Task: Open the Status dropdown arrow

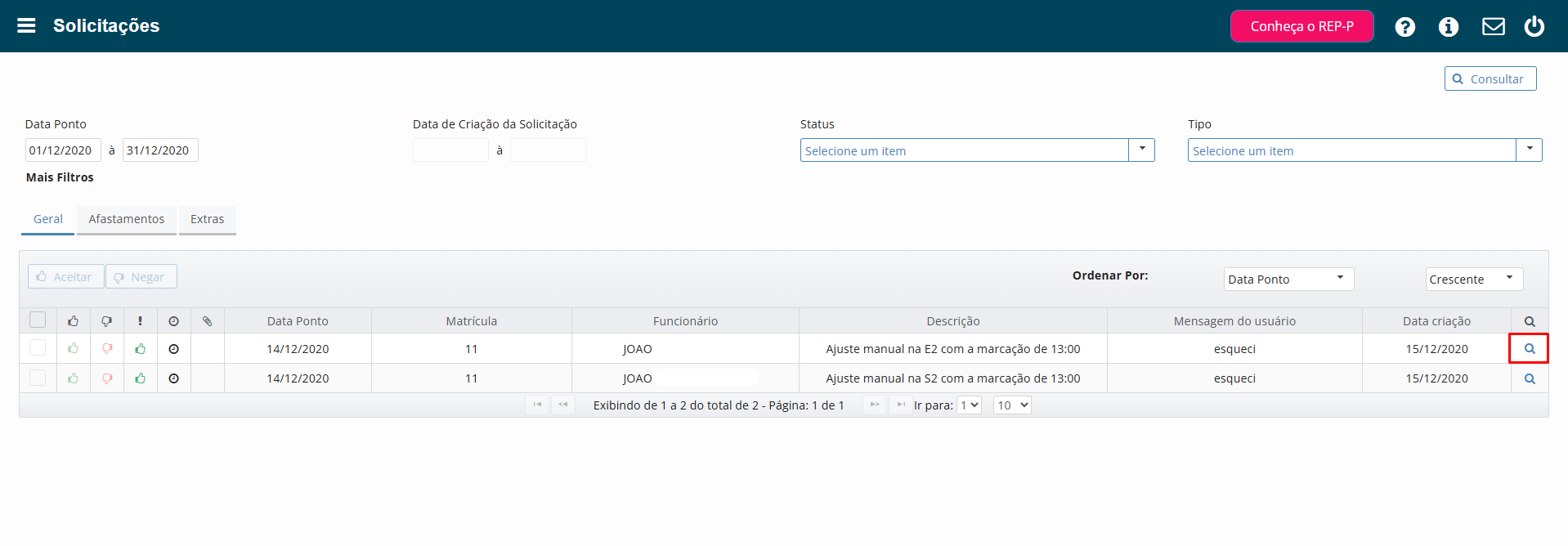Action: coord(1141,150)
